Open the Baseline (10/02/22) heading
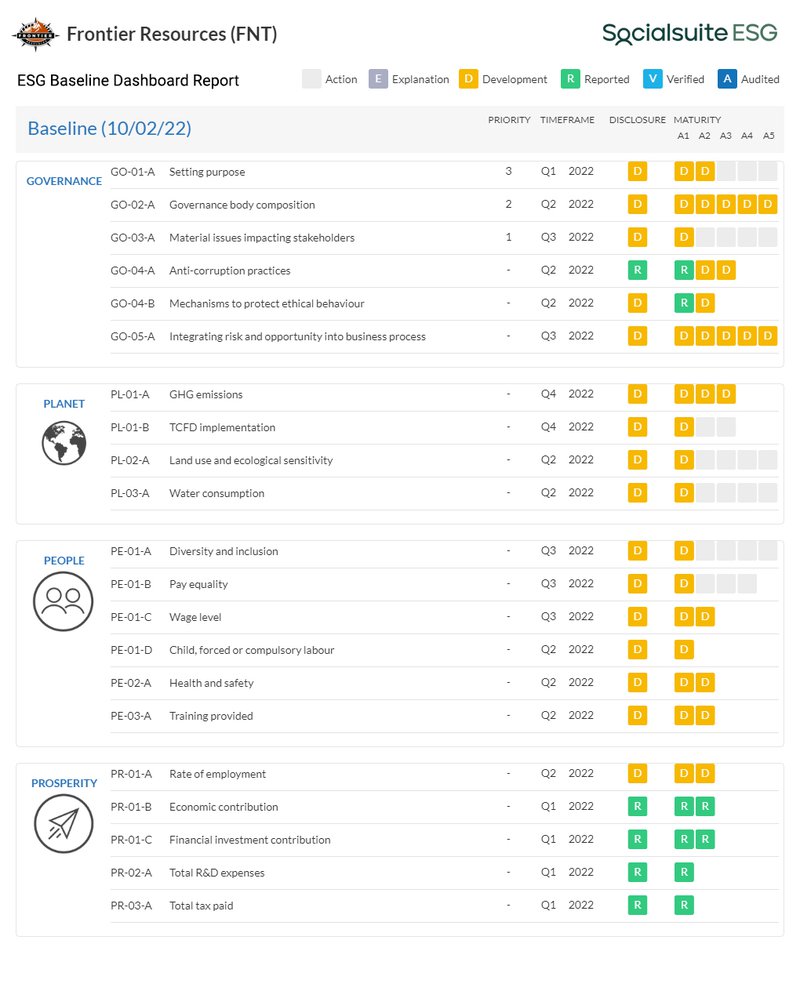Viewport: 800px width, 991px height. (109, 129)
